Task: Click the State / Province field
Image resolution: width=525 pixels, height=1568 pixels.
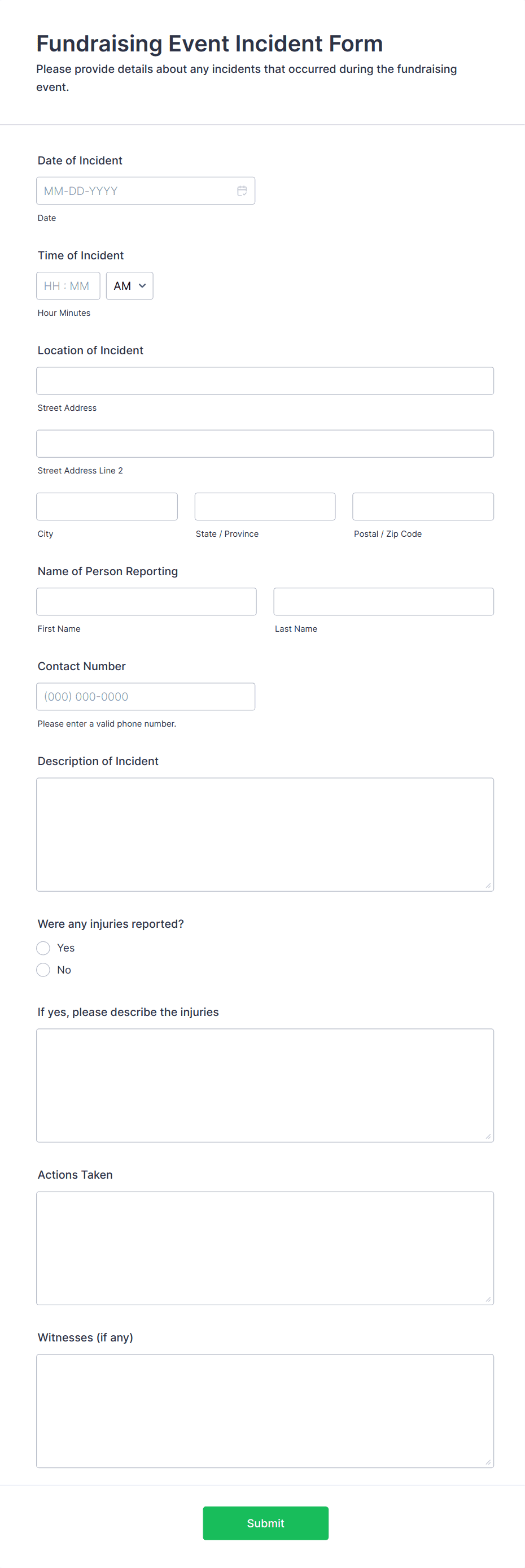Action: click(x=264, y=506)
